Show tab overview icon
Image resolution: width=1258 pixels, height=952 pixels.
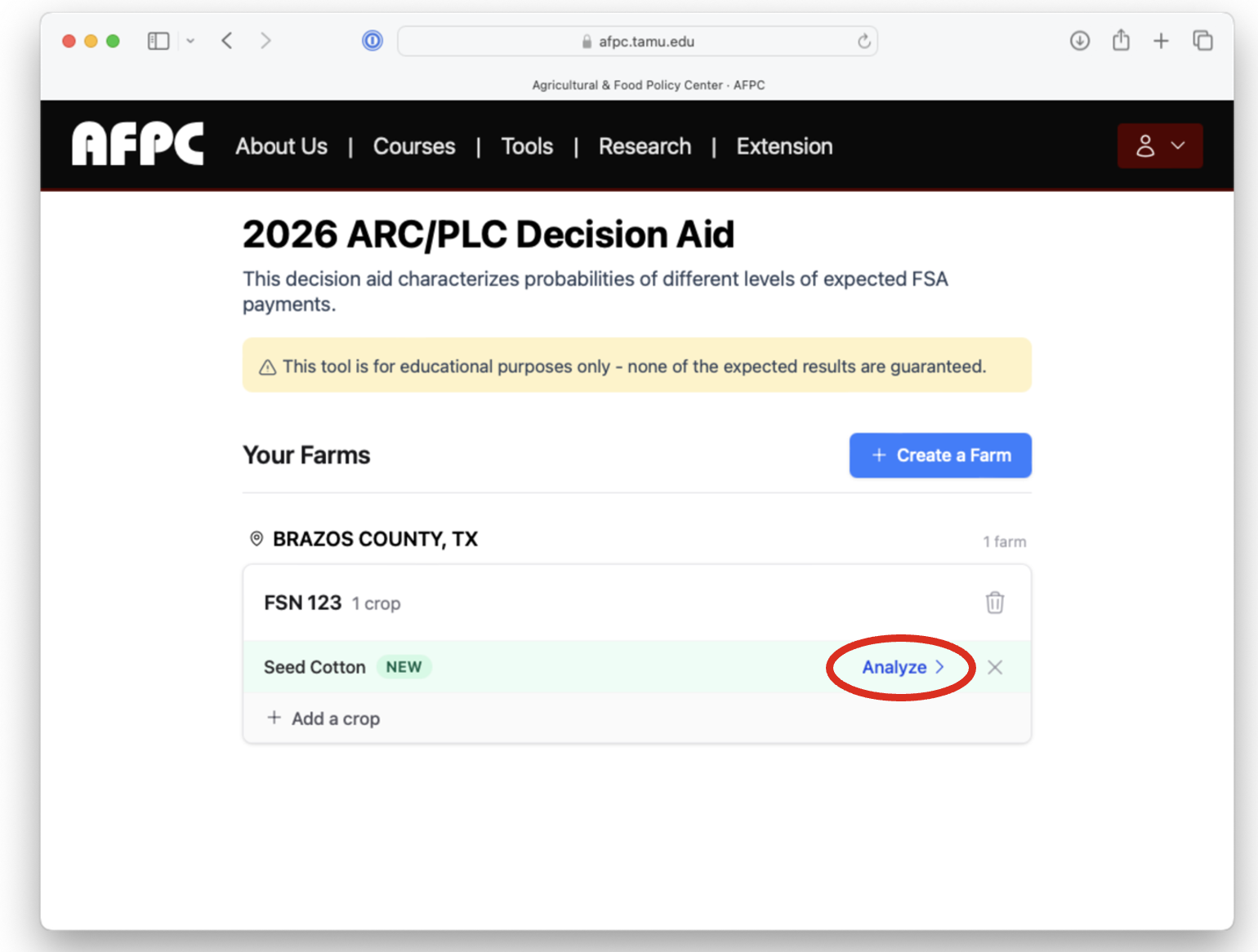tap(1202, 40)
